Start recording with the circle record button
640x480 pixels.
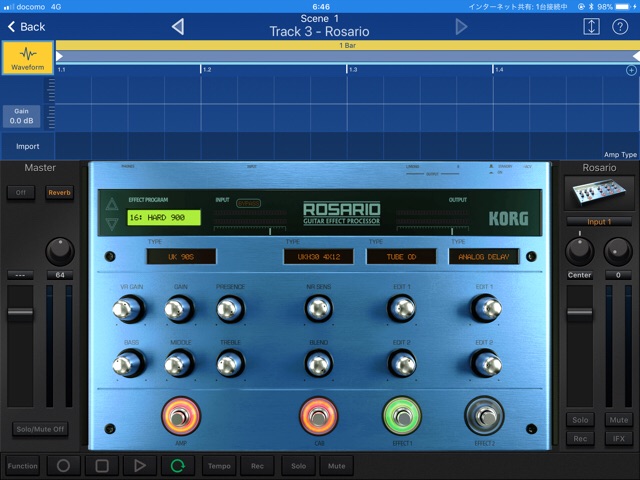(63, 466)
